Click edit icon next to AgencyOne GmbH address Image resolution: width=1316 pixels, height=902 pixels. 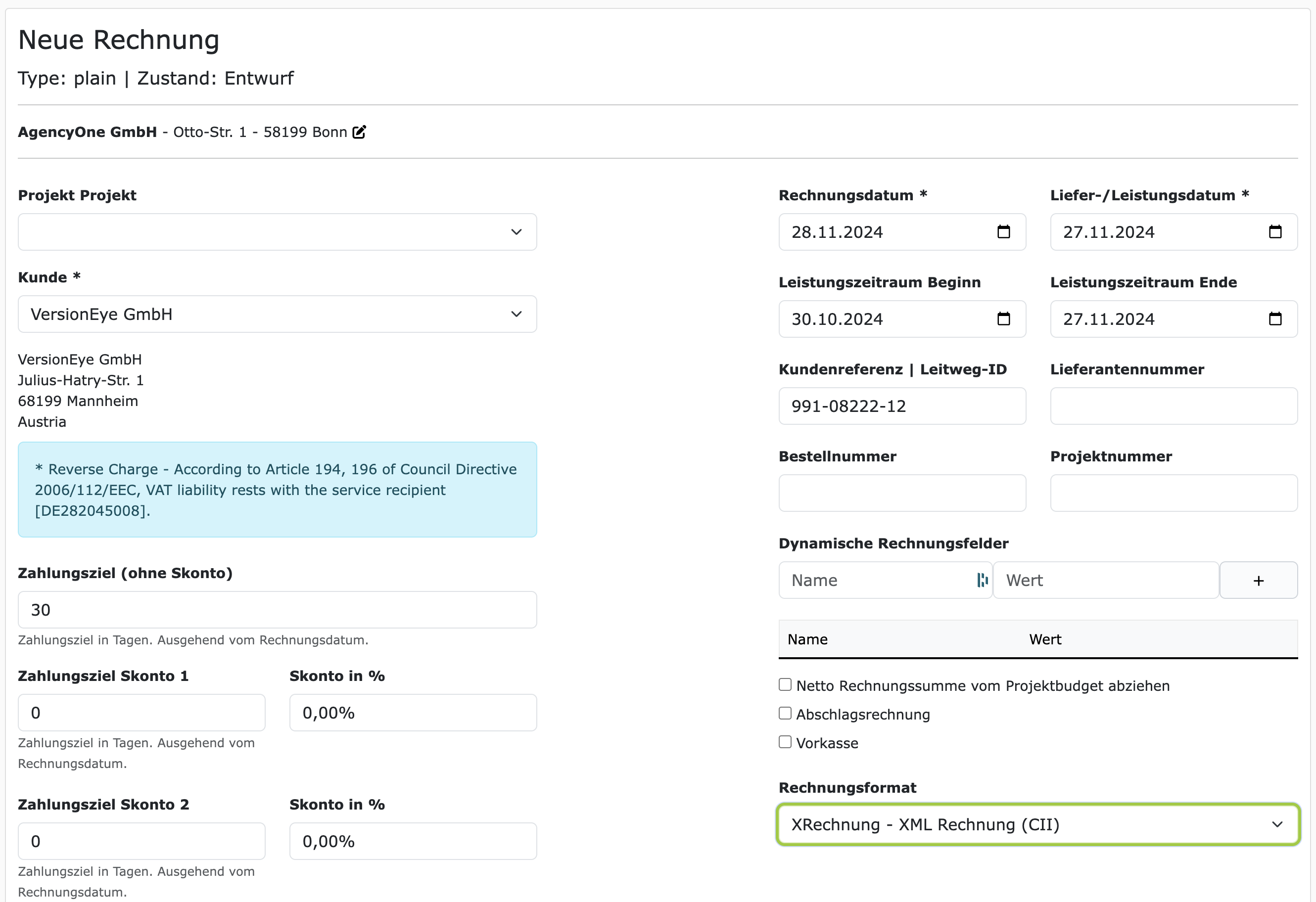[359, 132]
